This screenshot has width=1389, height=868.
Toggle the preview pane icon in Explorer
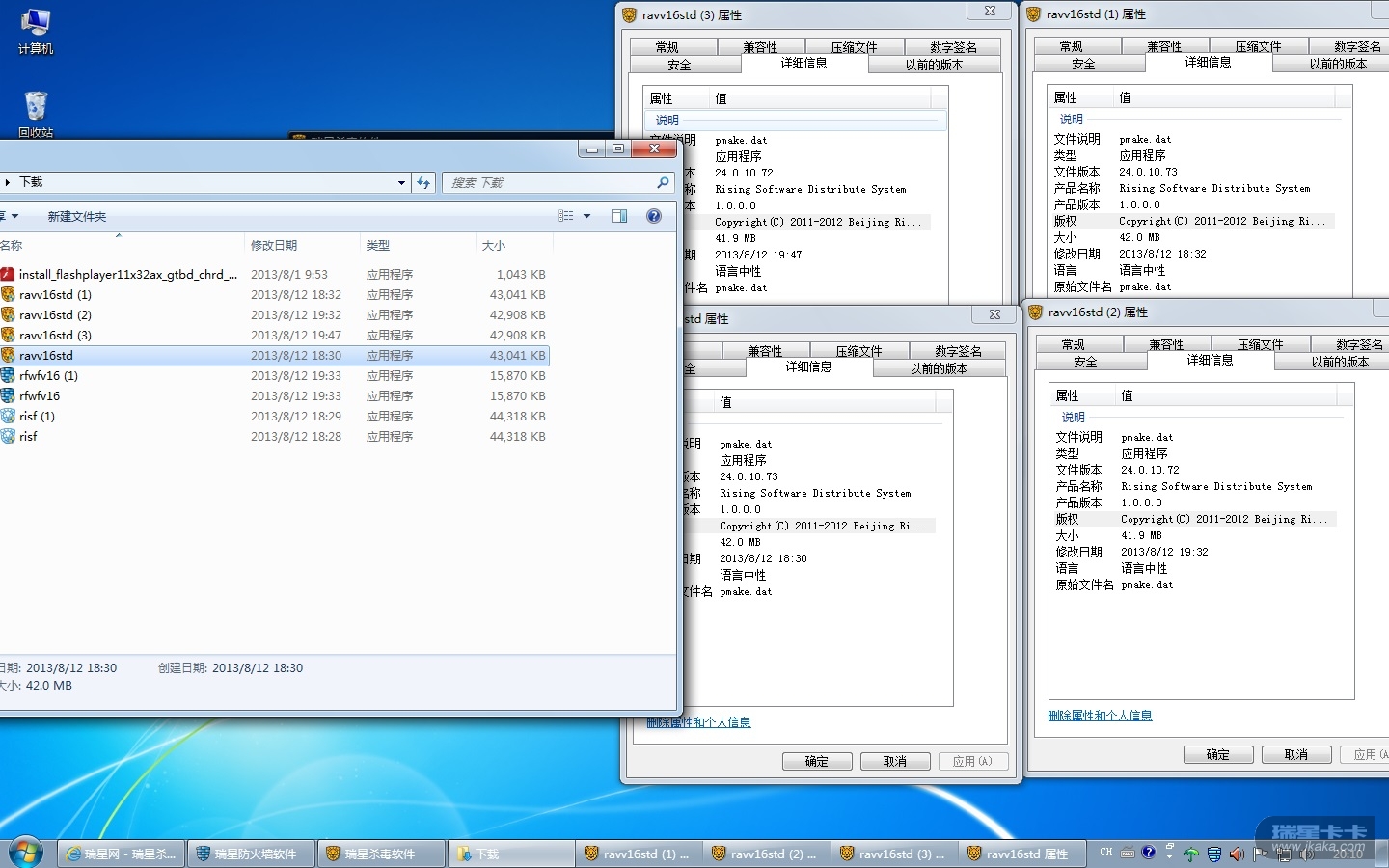619,216
